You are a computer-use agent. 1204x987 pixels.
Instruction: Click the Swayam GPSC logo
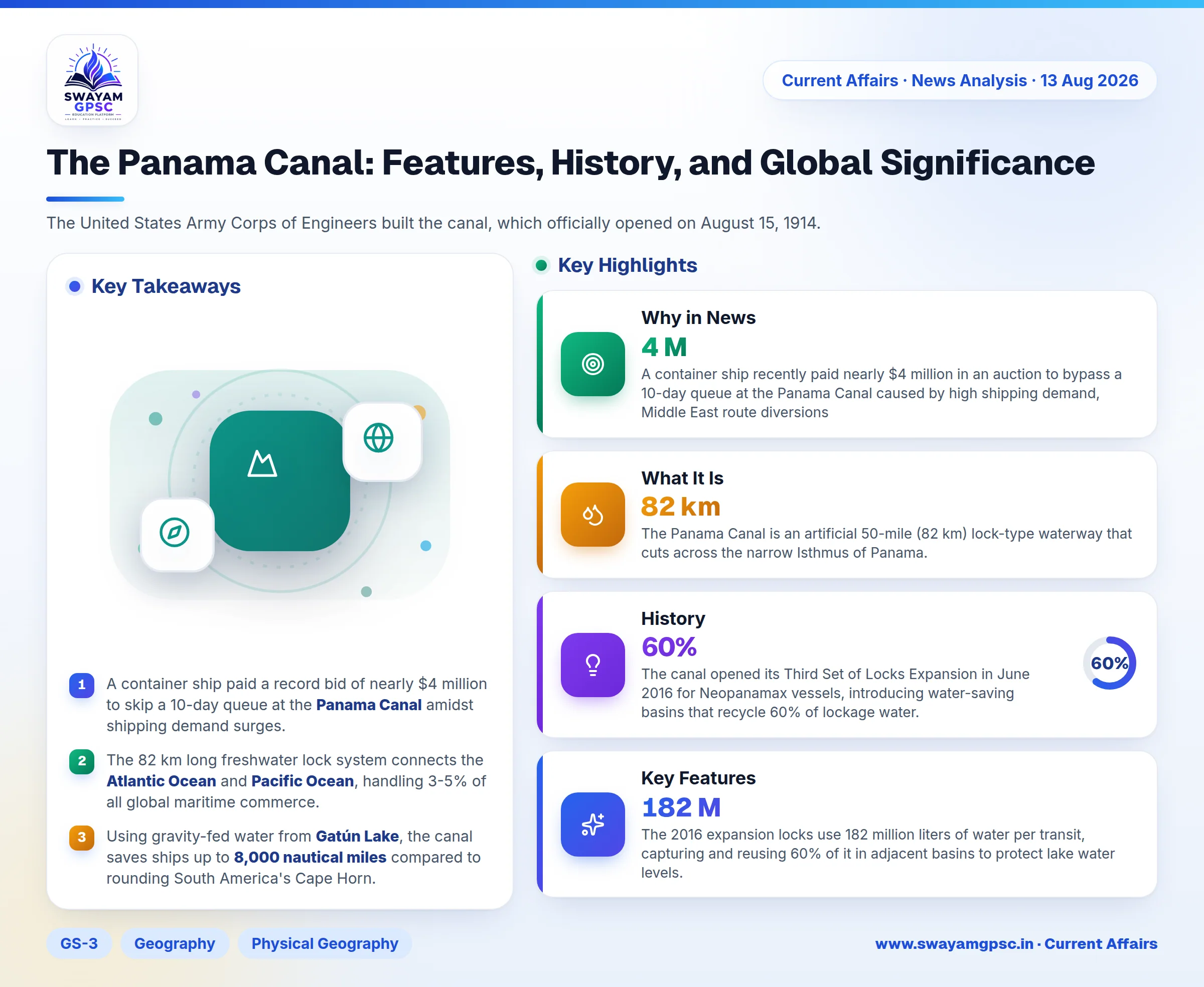pos(93,80)
